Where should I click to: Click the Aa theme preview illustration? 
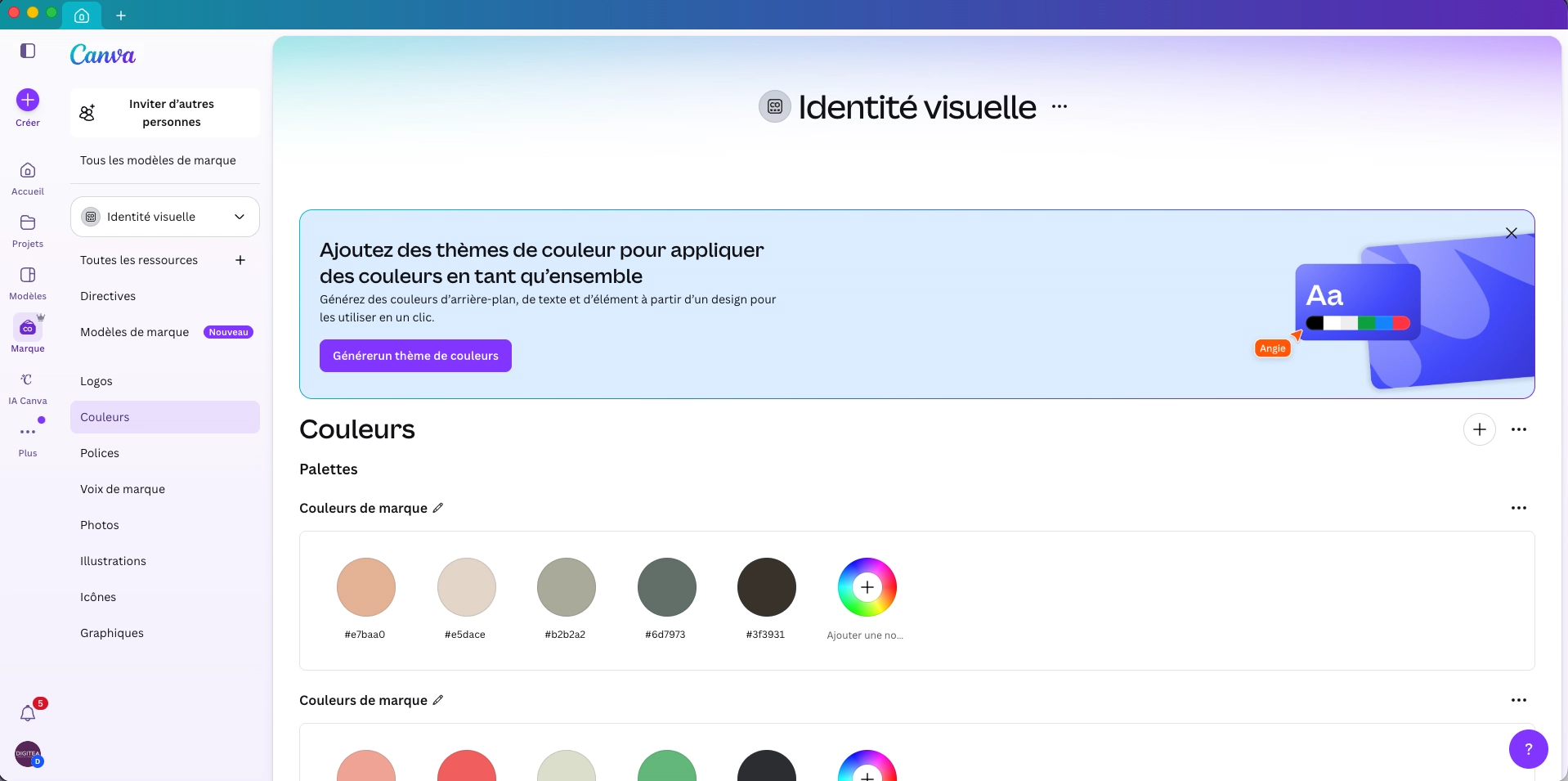click(x=1358, y=301)
